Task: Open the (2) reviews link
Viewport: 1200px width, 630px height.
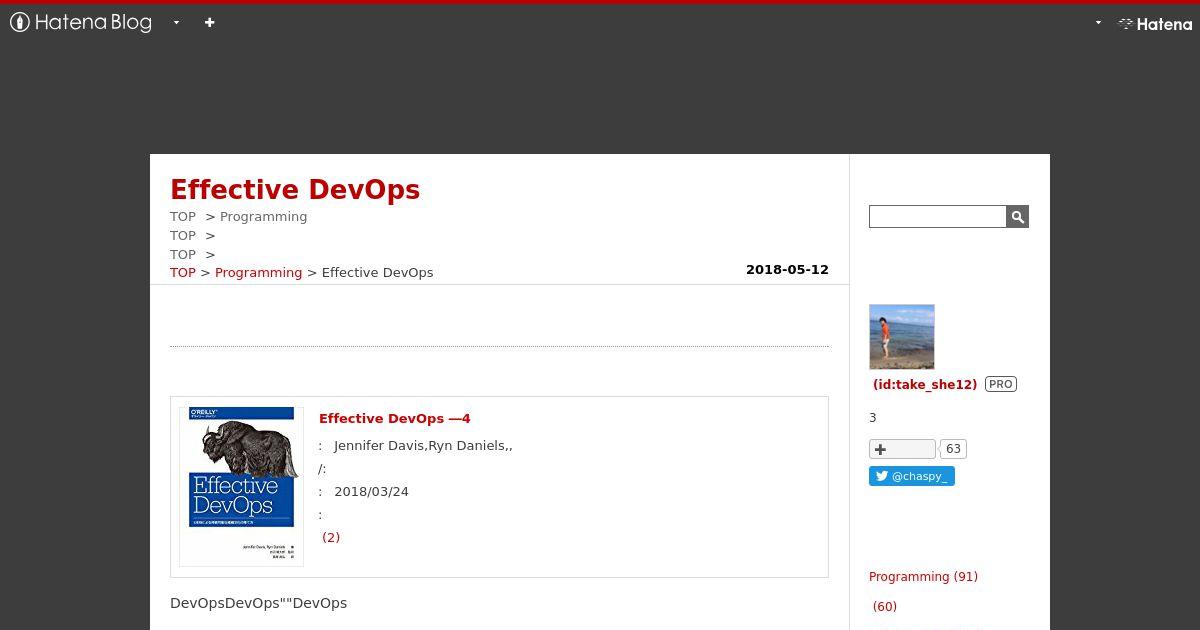Action: (x=331, y=537)
